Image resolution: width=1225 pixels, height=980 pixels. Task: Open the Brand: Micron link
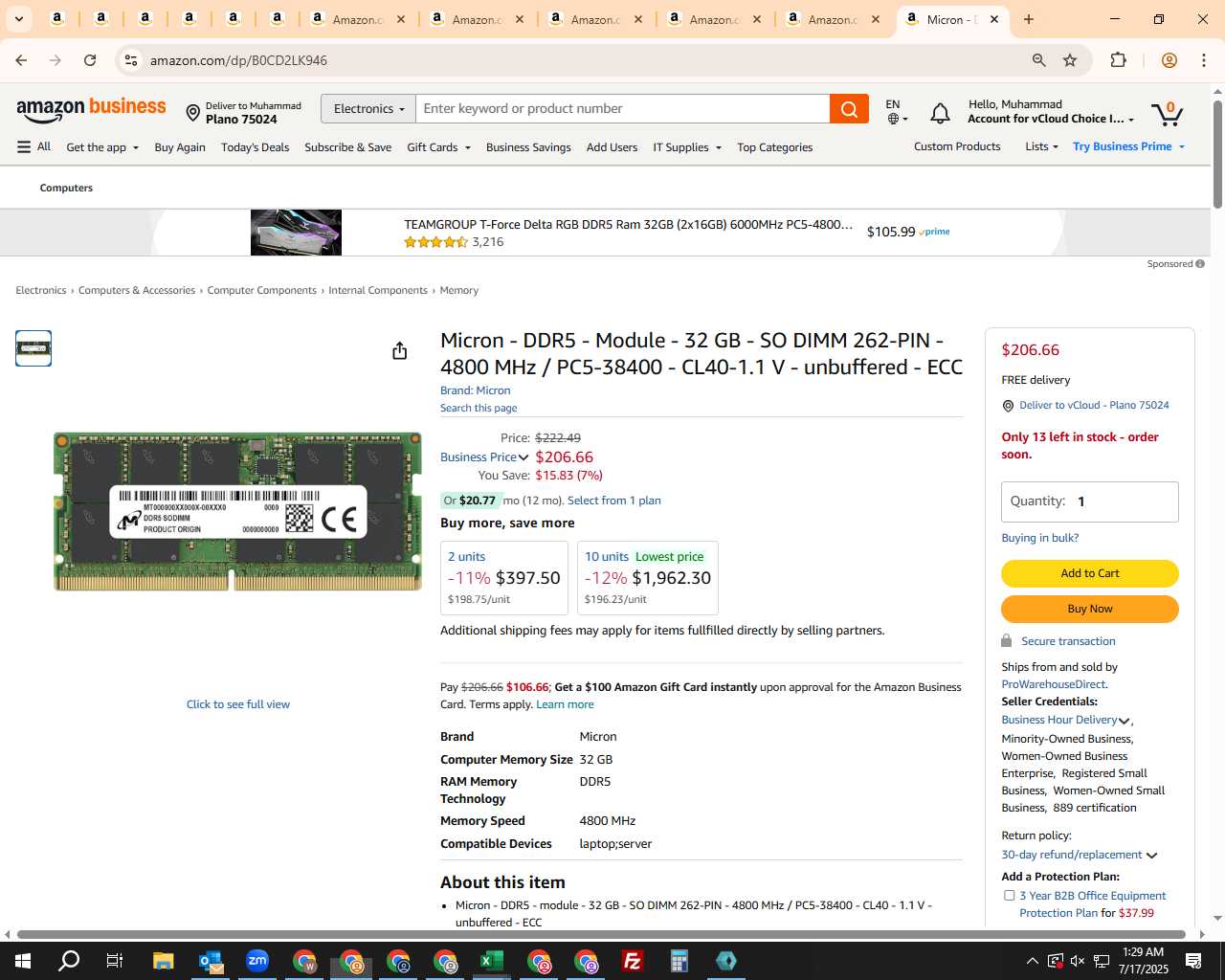pyautogui.click(x=475, y=390)
